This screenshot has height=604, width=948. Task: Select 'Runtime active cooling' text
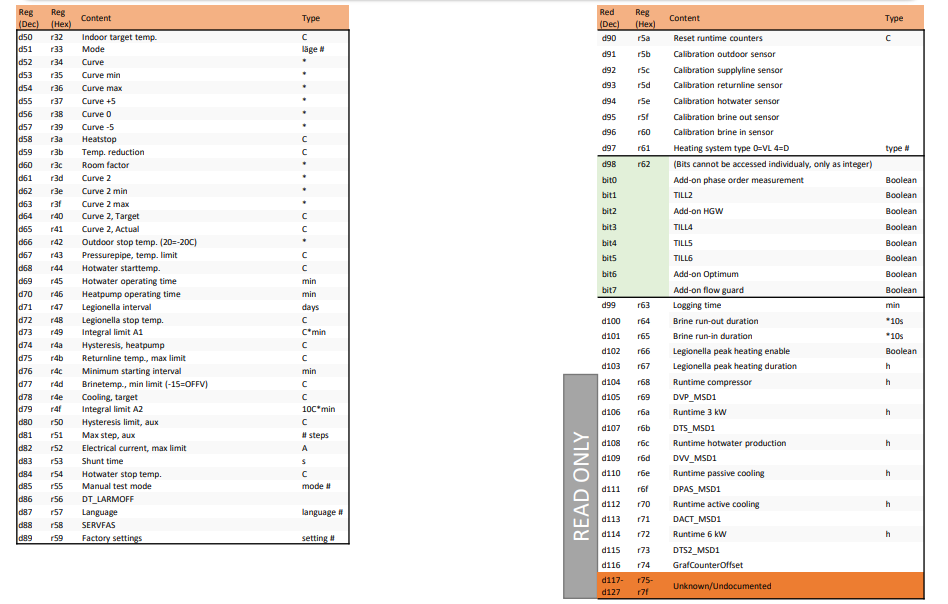716,504
